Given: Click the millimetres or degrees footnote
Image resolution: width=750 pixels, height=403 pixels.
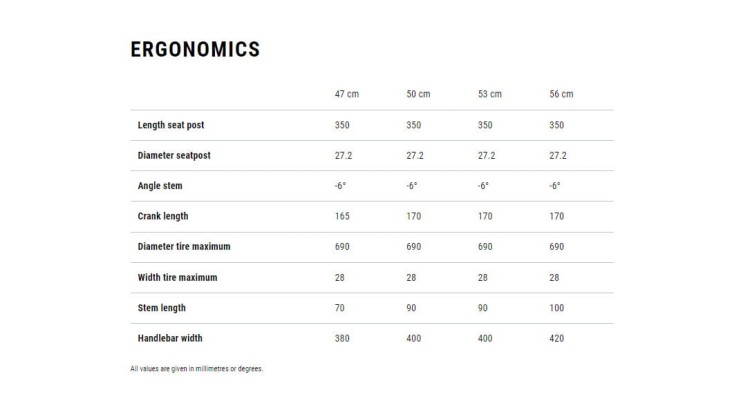Looking at the screenshot, I should (x=197, y=369).
